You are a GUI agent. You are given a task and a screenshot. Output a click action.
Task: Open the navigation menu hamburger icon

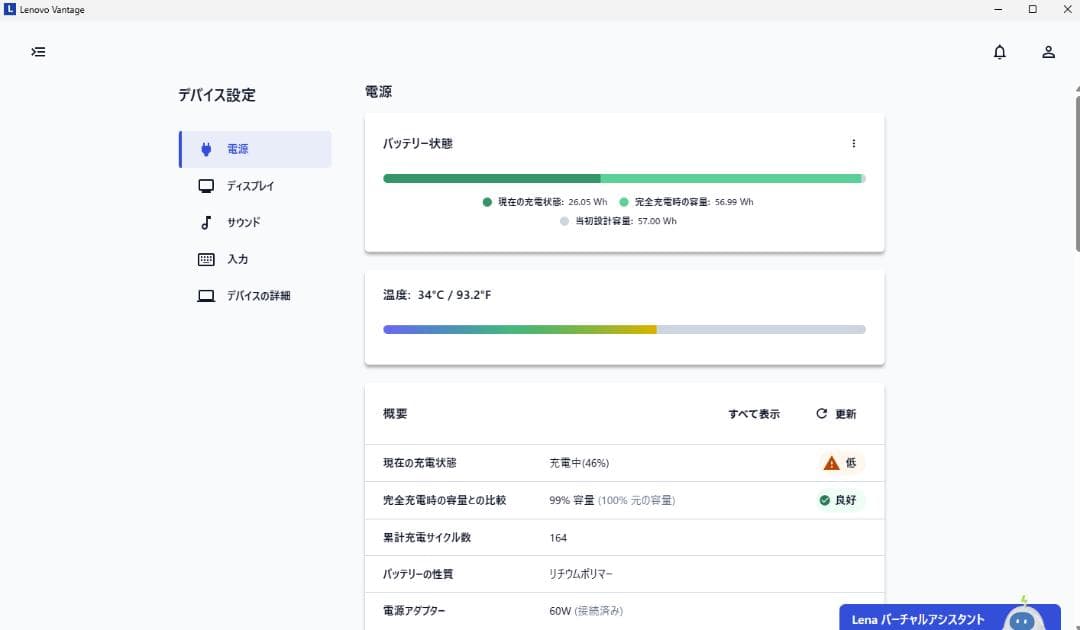point(38,52)
